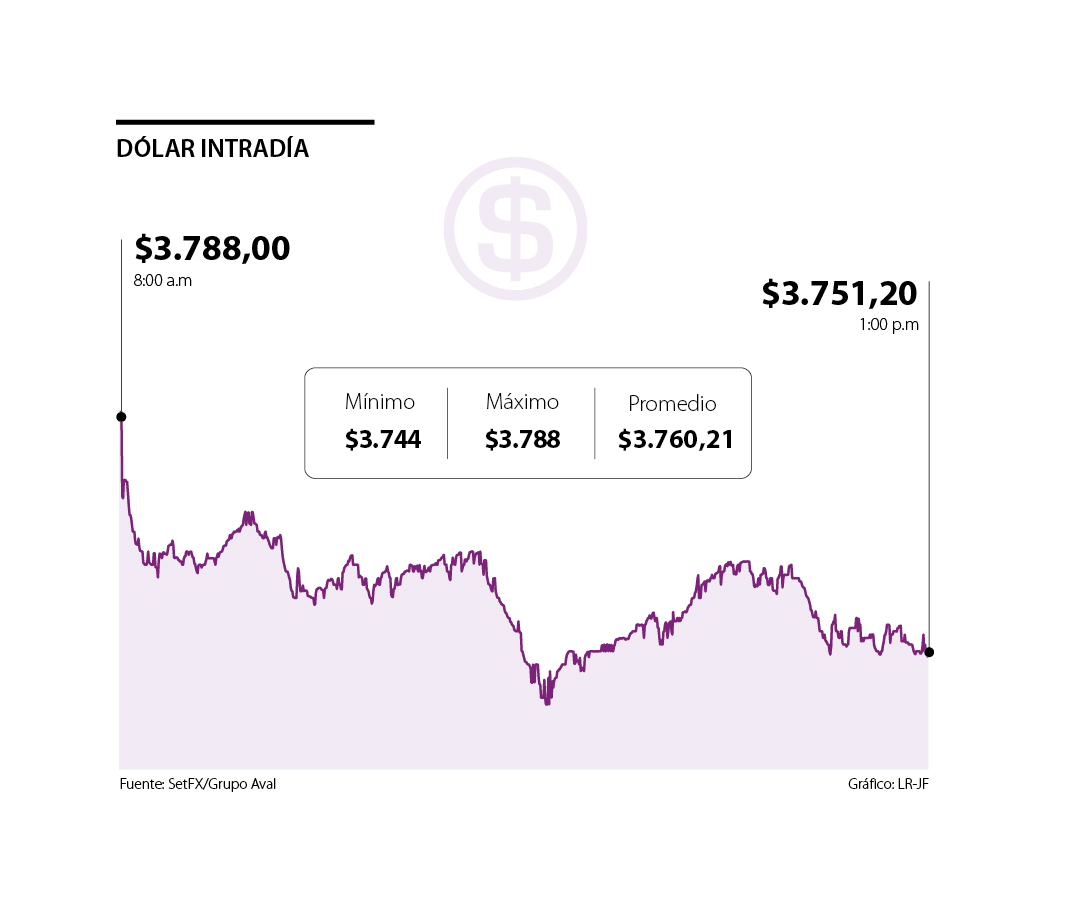Select the Máximo label
This screenshot has width=1080, height=900.
[x=522, y=402]
